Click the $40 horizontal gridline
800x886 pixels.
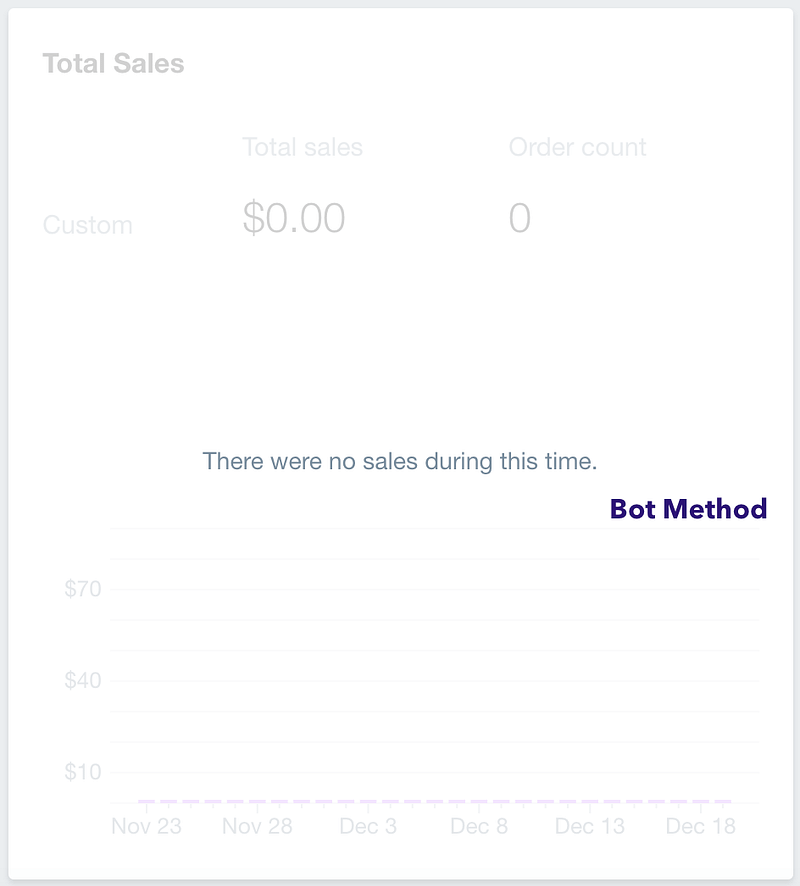434,681
